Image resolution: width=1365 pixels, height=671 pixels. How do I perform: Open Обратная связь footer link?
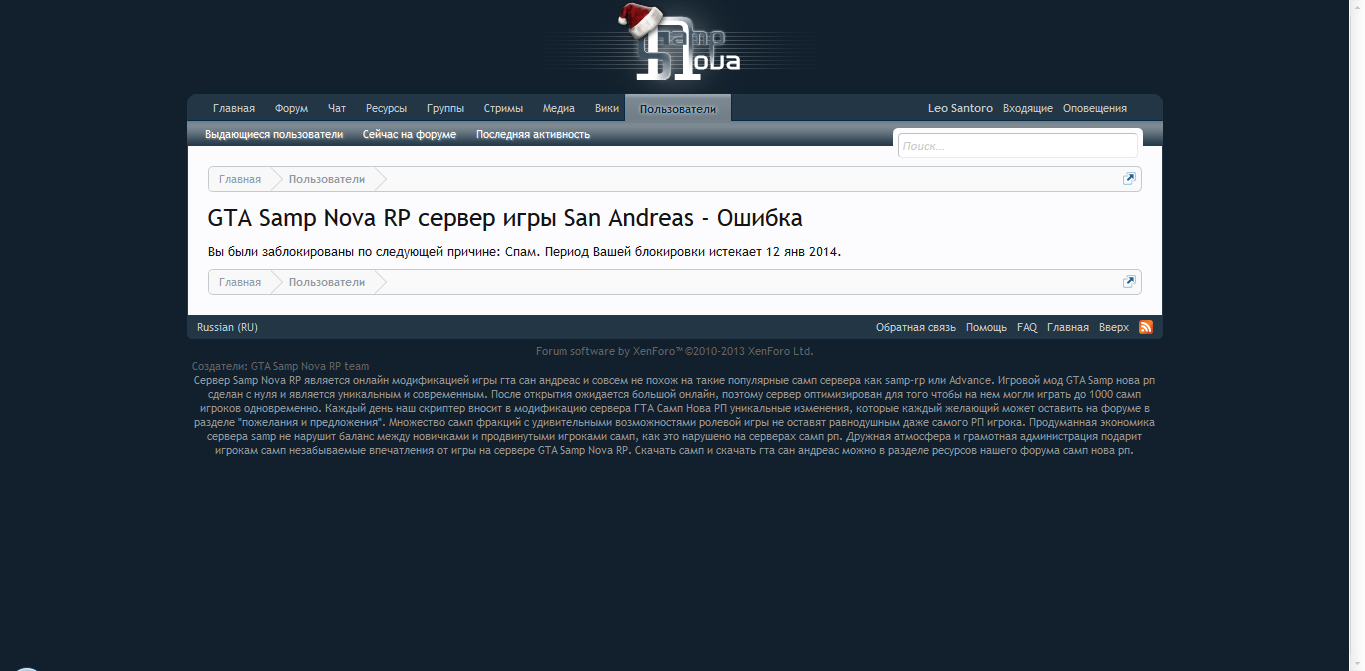pos(916,327)
